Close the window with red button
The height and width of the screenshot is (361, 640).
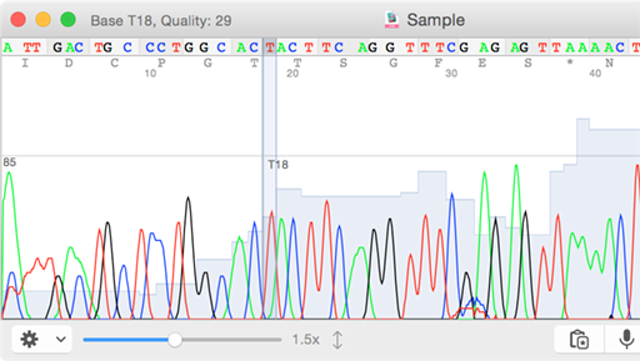(x=18, y=20)
